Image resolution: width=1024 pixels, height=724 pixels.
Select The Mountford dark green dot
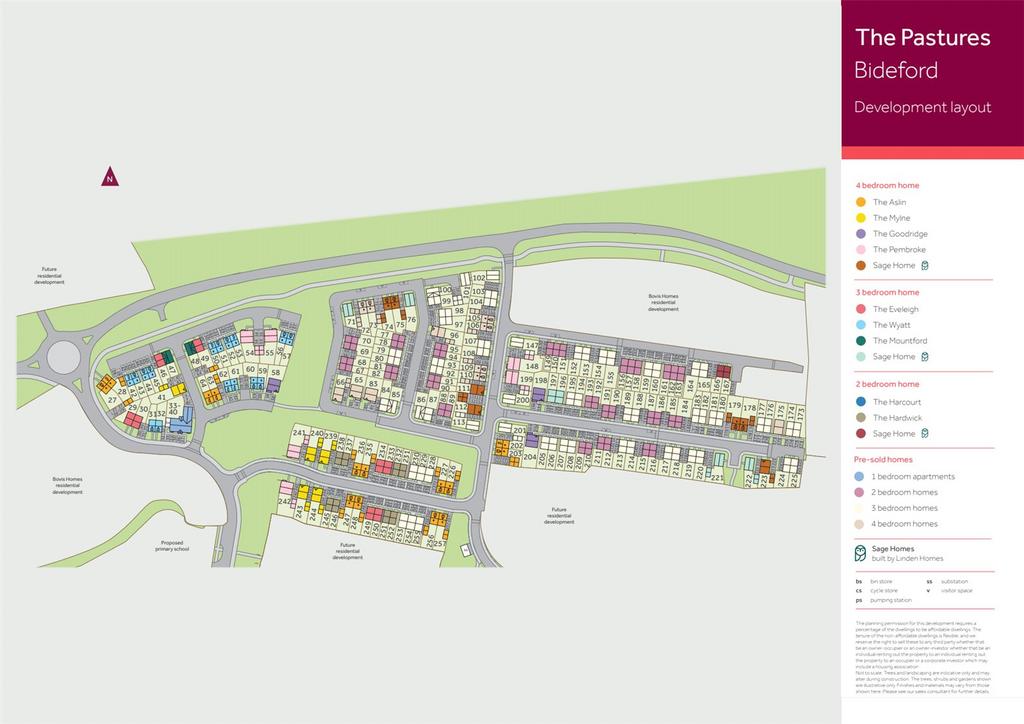861,340
